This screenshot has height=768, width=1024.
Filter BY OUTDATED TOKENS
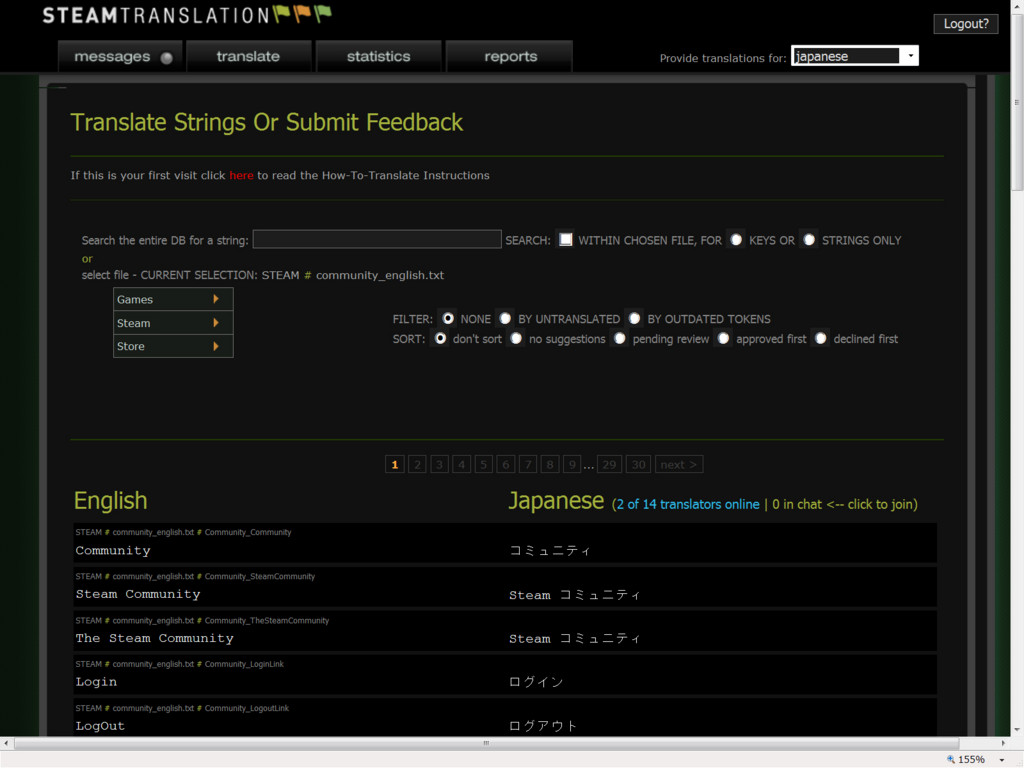click(x=634, y=319)
